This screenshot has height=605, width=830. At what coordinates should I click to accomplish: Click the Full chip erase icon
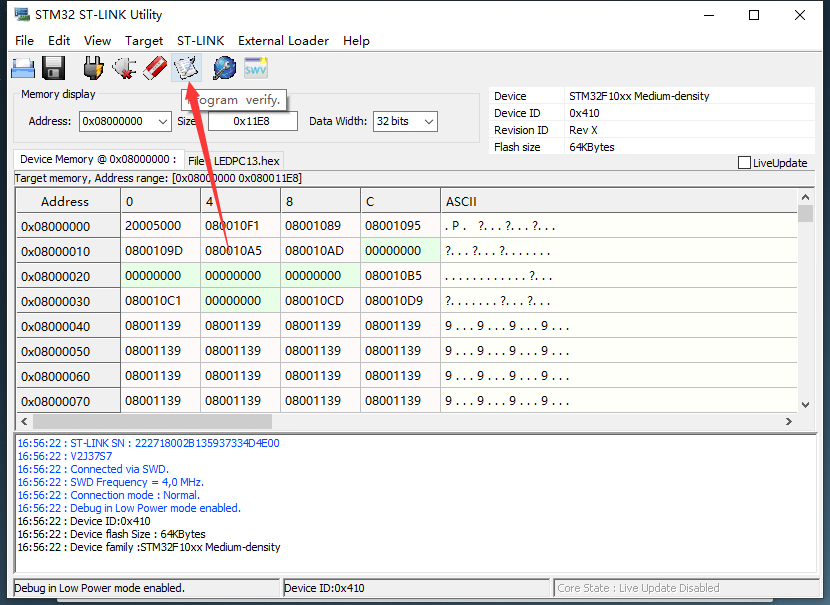click(x=155, y=69)
